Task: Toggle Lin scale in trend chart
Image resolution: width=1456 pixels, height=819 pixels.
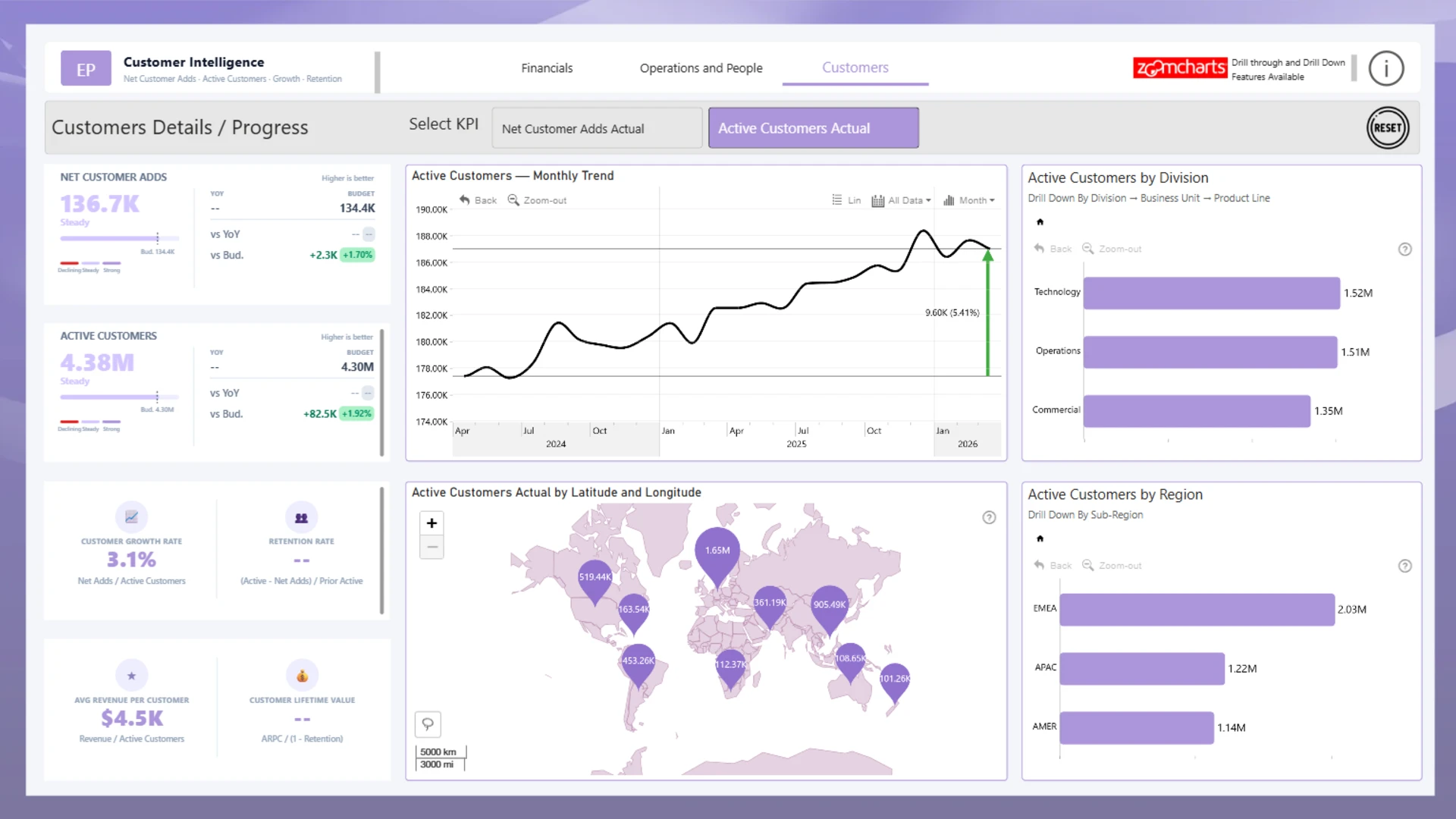Action: pyautogui.click(x=846, y=200)
